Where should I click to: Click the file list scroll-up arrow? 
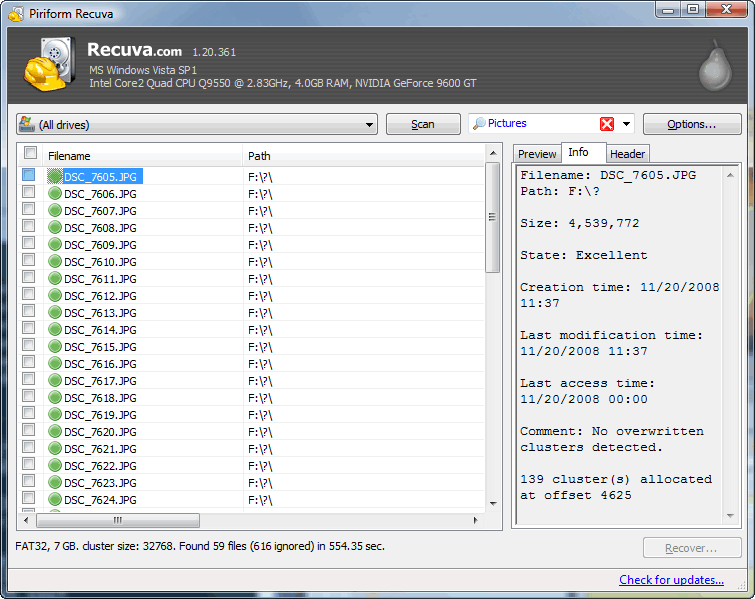pos(493,153)
